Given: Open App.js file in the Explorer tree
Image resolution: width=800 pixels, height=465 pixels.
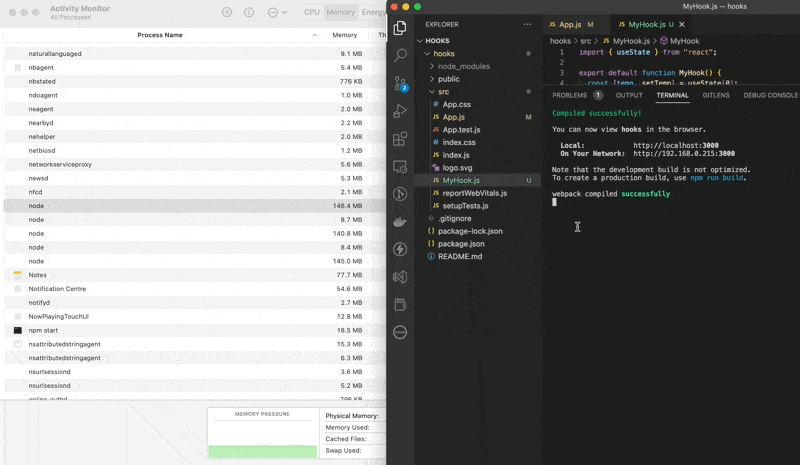Looking at the screenshot, I should (453, 117).
